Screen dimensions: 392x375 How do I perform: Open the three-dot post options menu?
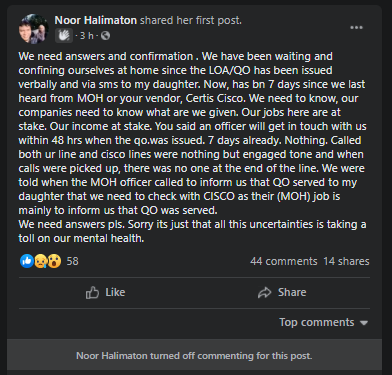356,28
